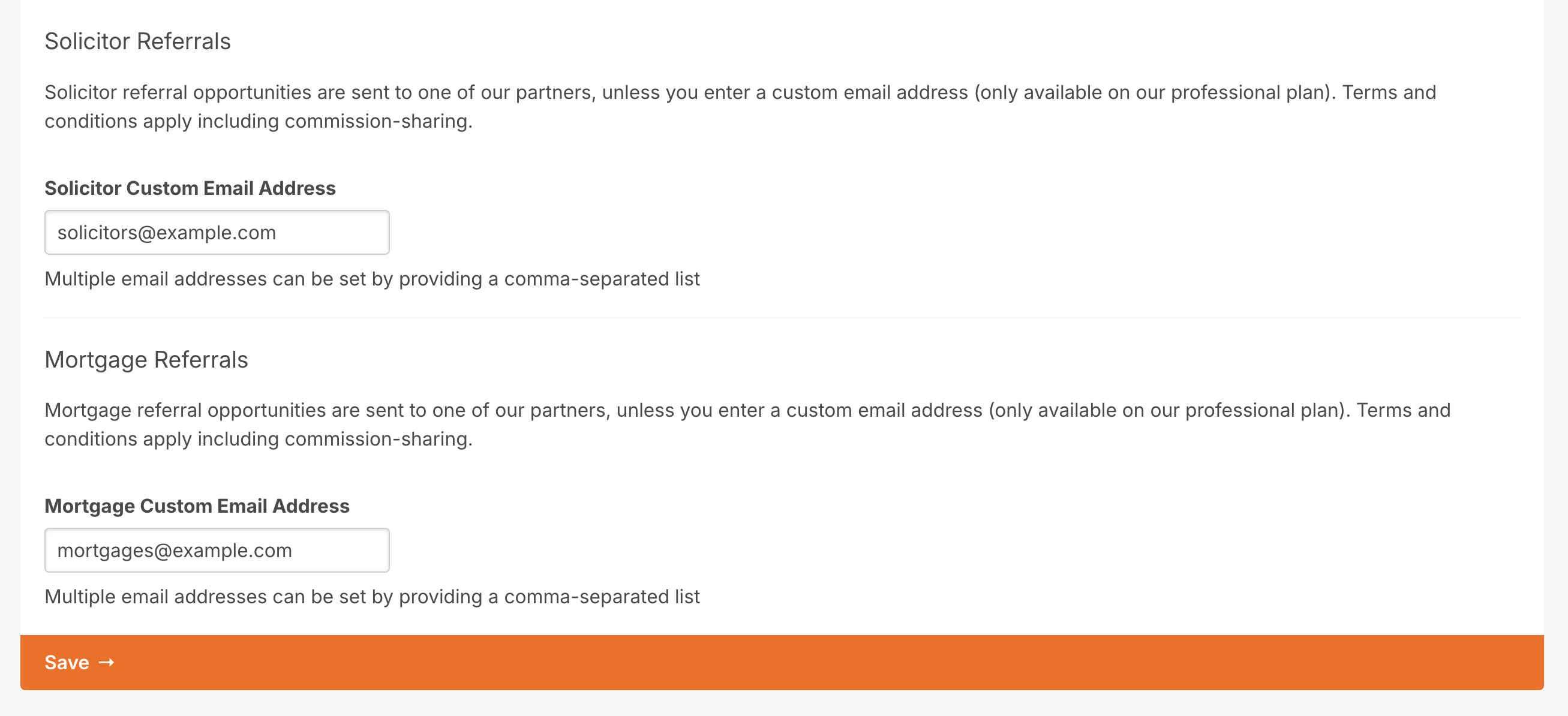This screenshot has width=1568, height=716.
Task: Save the referral settings
Action: [x=782, y=663]
